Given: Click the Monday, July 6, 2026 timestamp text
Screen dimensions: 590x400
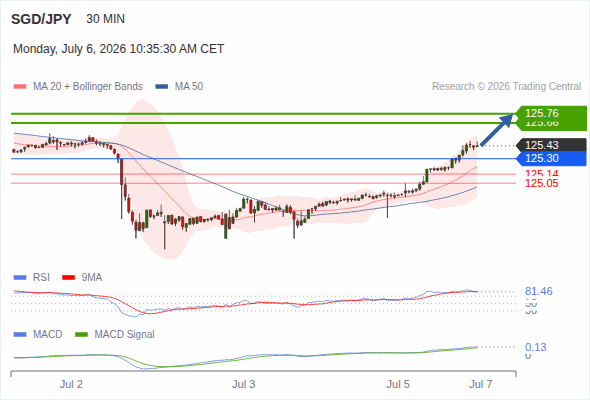Looking at the screenshot, I should coord(119,49).
